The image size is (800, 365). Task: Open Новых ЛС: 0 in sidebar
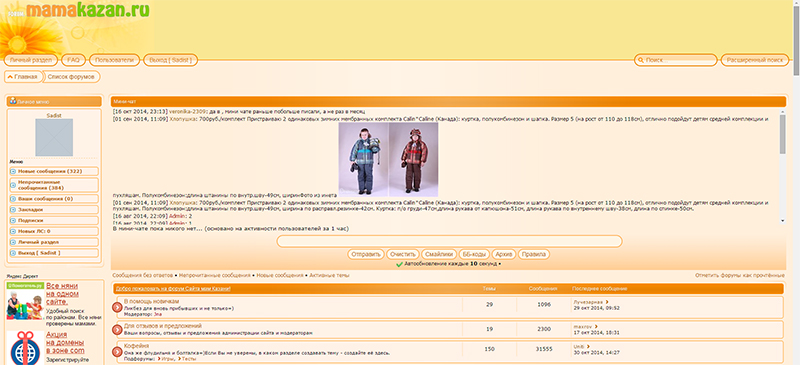pos(34,231)
